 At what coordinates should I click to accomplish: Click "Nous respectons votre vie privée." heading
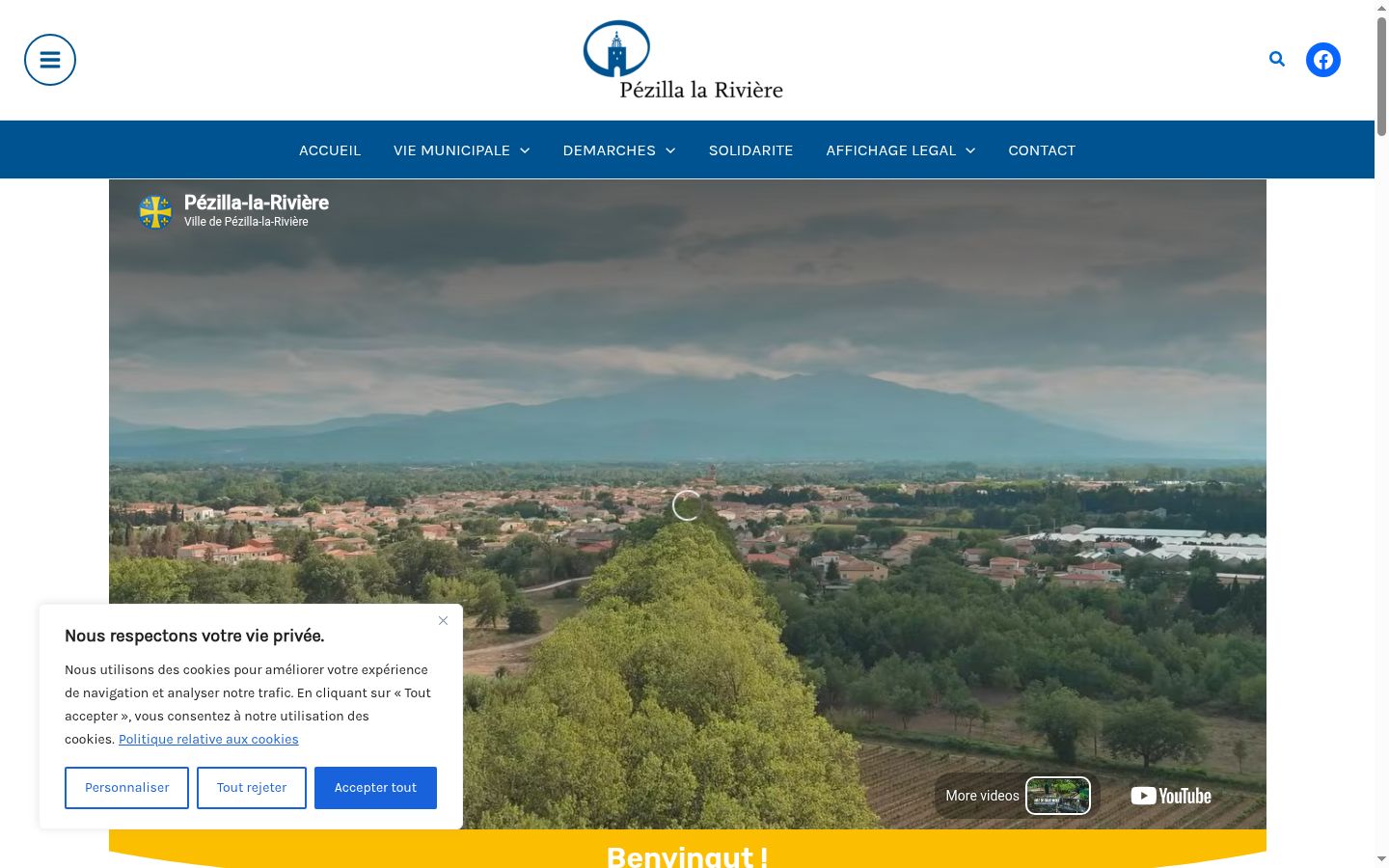point(195,636)
